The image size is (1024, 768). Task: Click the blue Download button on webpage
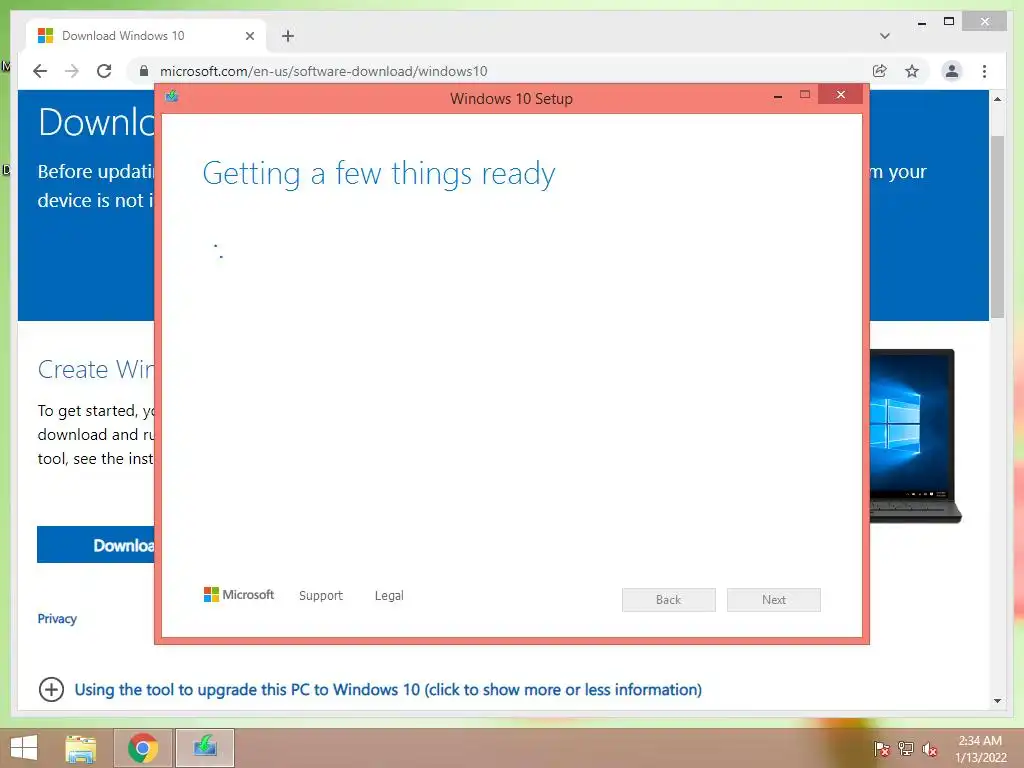[x=95, y=545]
